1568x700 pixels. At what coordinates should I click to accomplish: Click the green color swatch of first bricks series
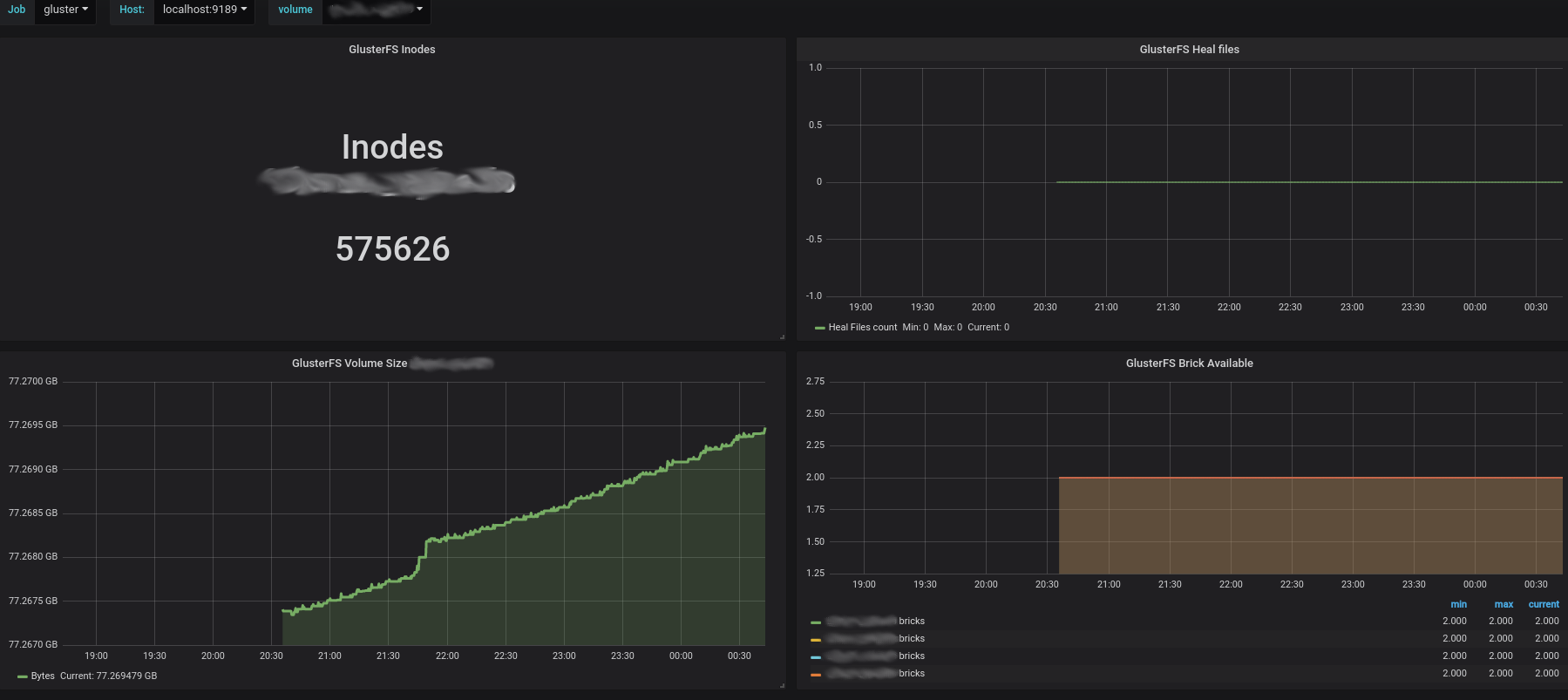[x=816, y=622]
